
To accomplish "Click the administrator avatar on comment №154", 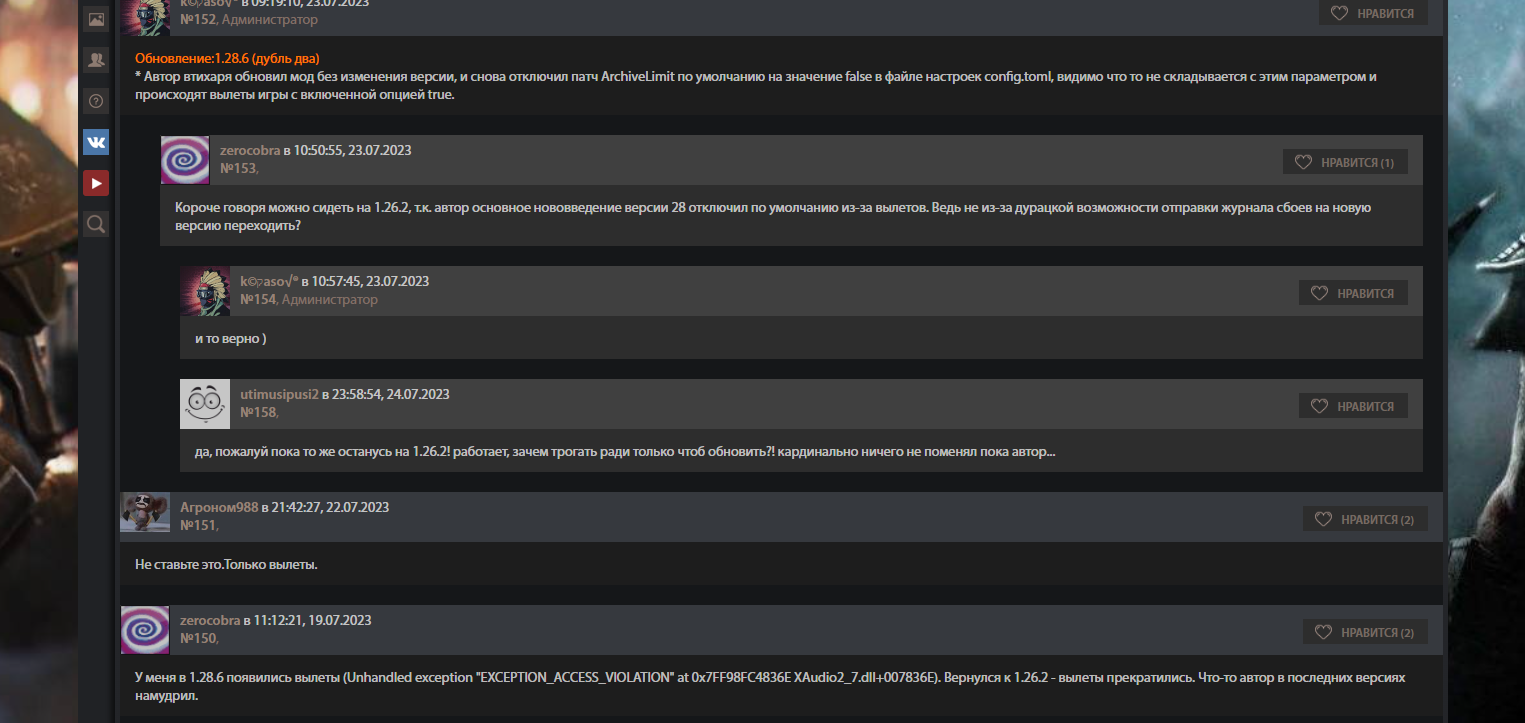I will (205, 291).
